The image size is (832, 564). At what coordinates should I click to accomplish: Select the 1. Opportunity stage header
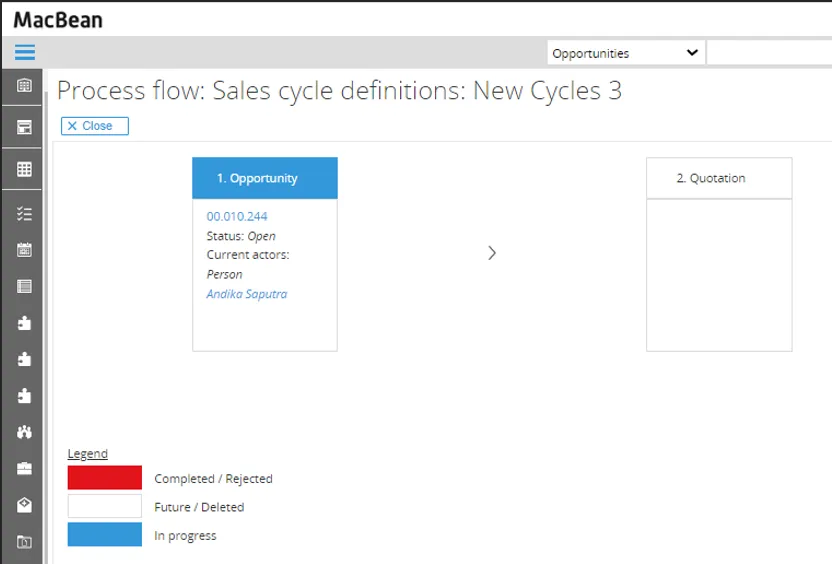(x=265, y=178)
